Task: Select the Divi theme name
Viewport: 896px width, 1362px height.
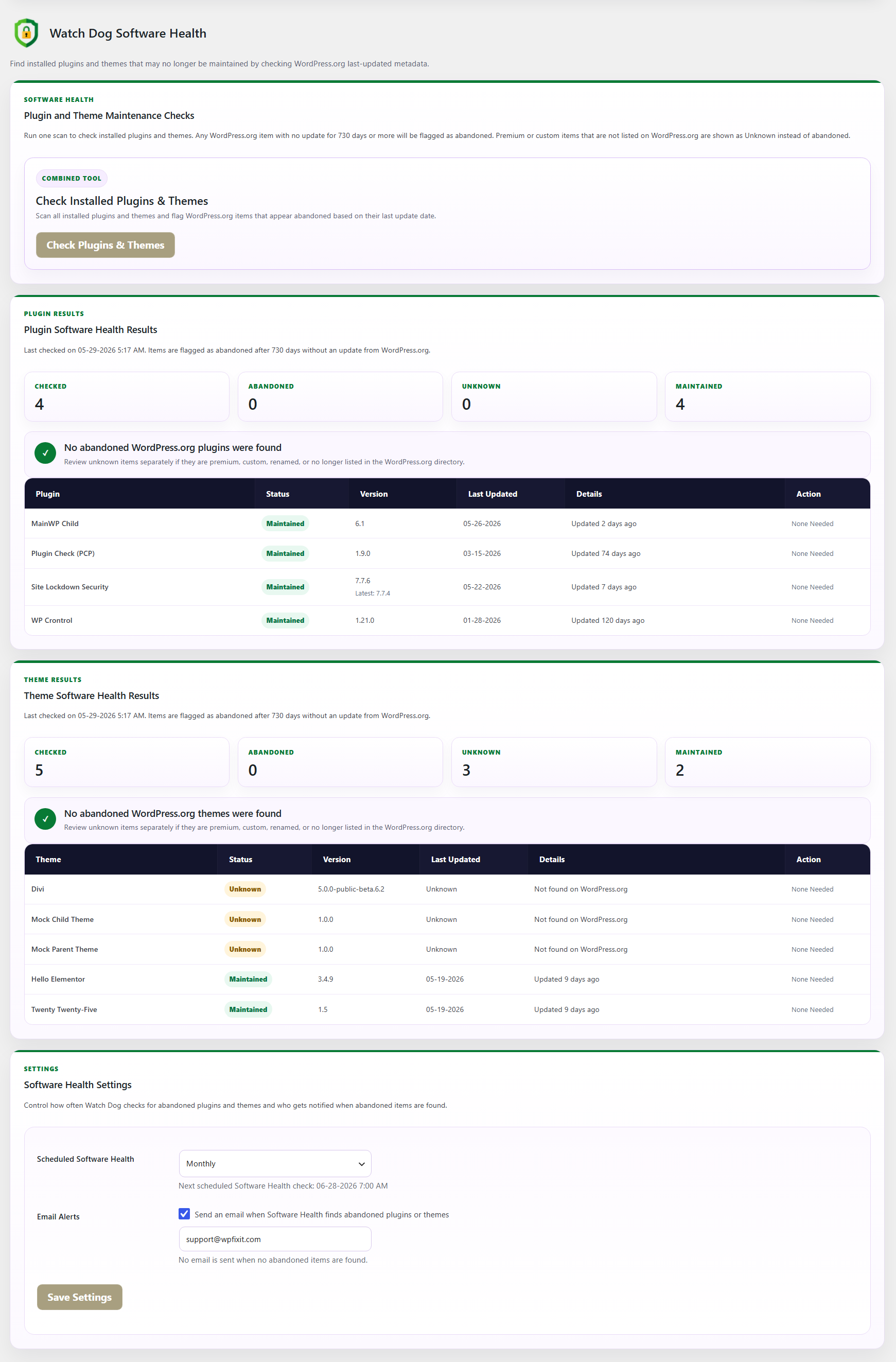Action: tap(38, 889)
